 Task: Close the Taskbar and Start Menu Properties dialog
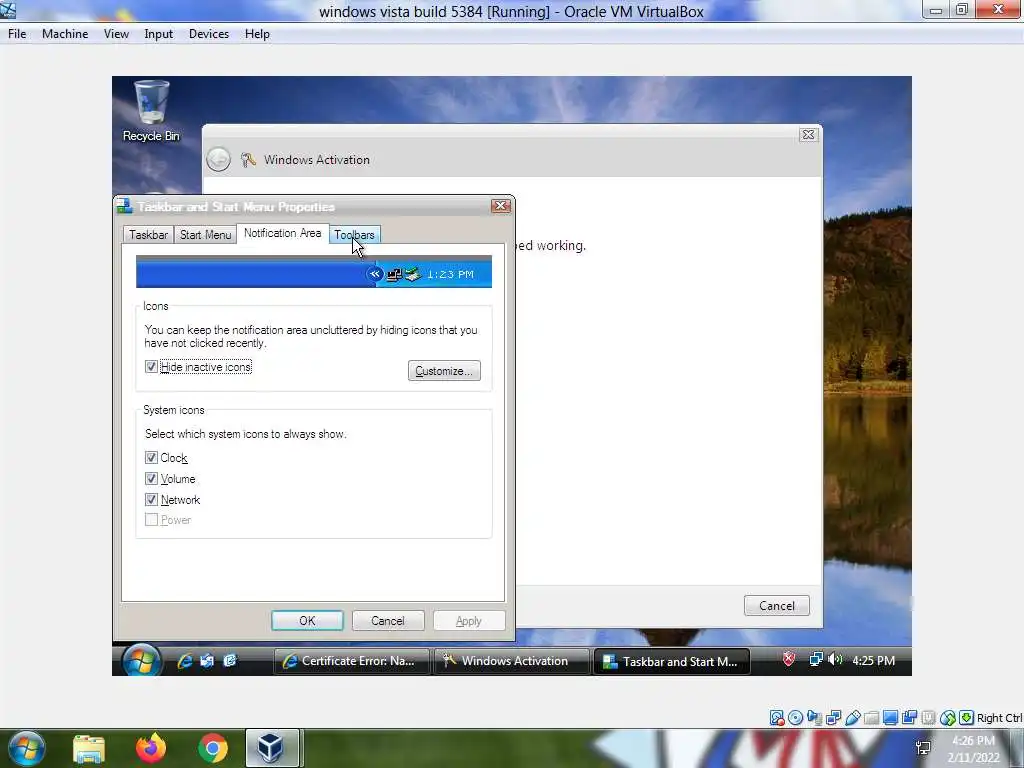pos(500,206)
